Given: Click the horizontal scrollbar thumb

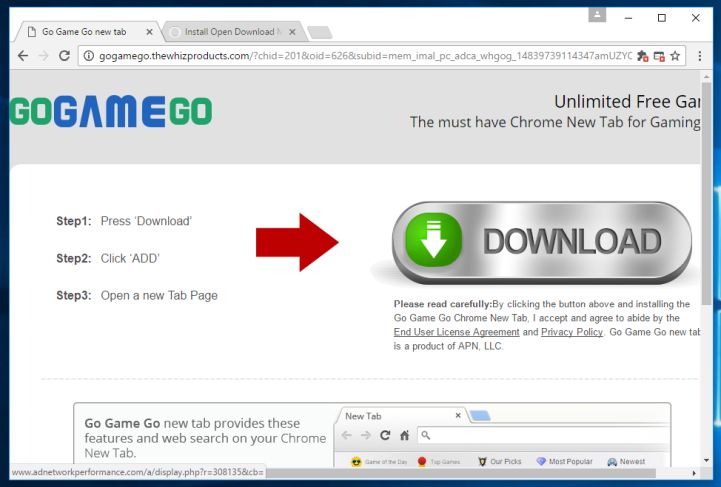Looking at the screenshot, I should tap(460, 473).
